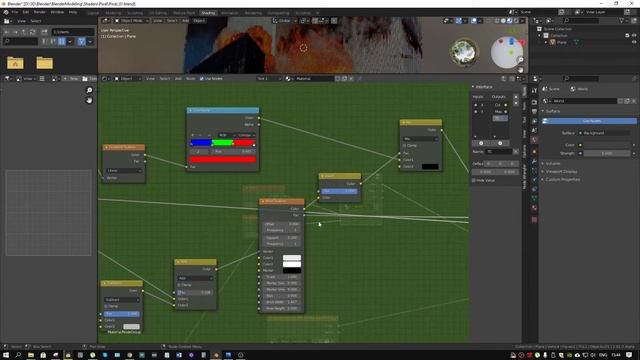Click the outliner filter funnel icon

pos(622,20)
